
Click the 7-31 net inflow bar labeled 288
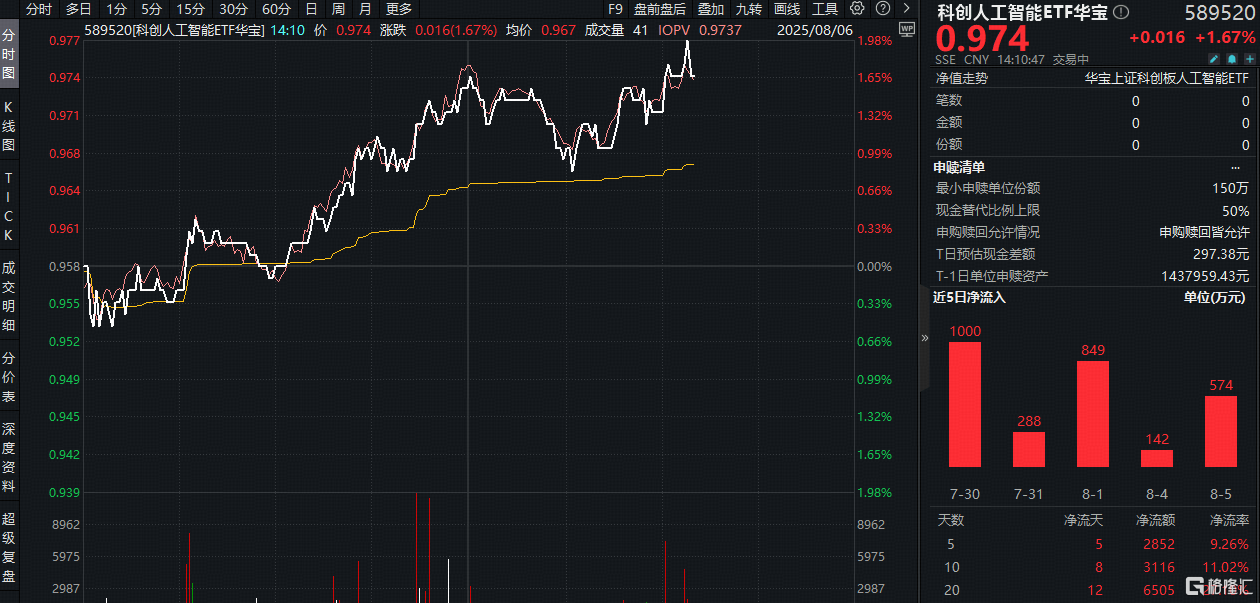tap(1029, 449)
